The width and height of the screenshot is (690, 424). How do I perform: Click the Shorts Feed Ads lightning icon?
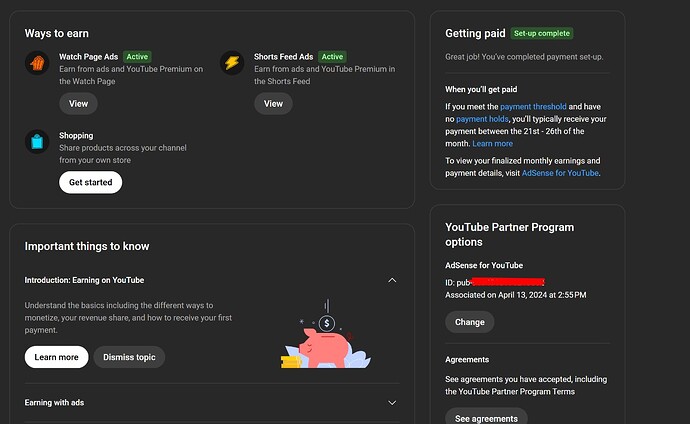pos(232,63)
